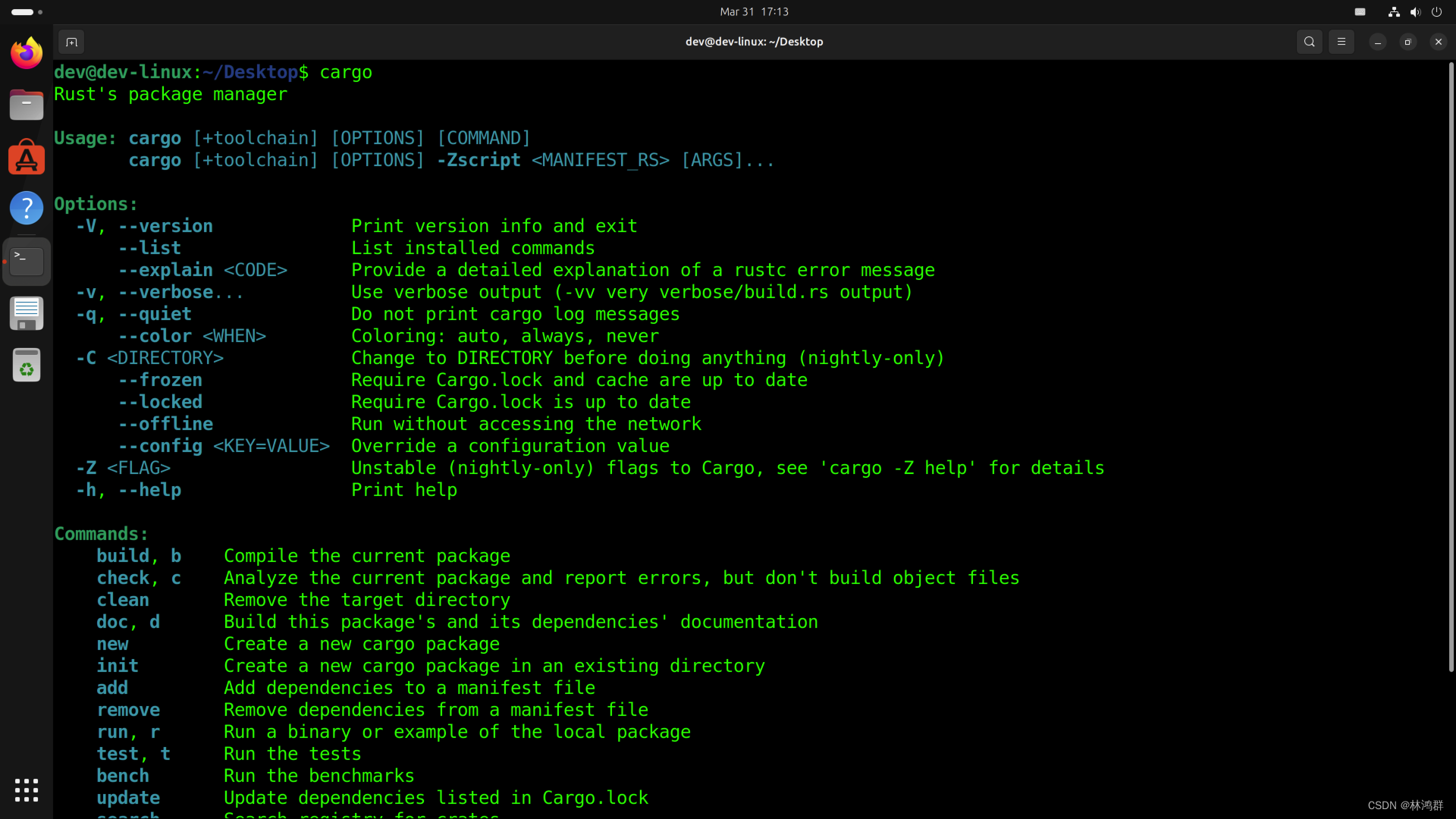Image resolution: width=1456 pixels, height=819 pixels.
Task: Click 'Run without accessing the network' text
Action: 526,424
